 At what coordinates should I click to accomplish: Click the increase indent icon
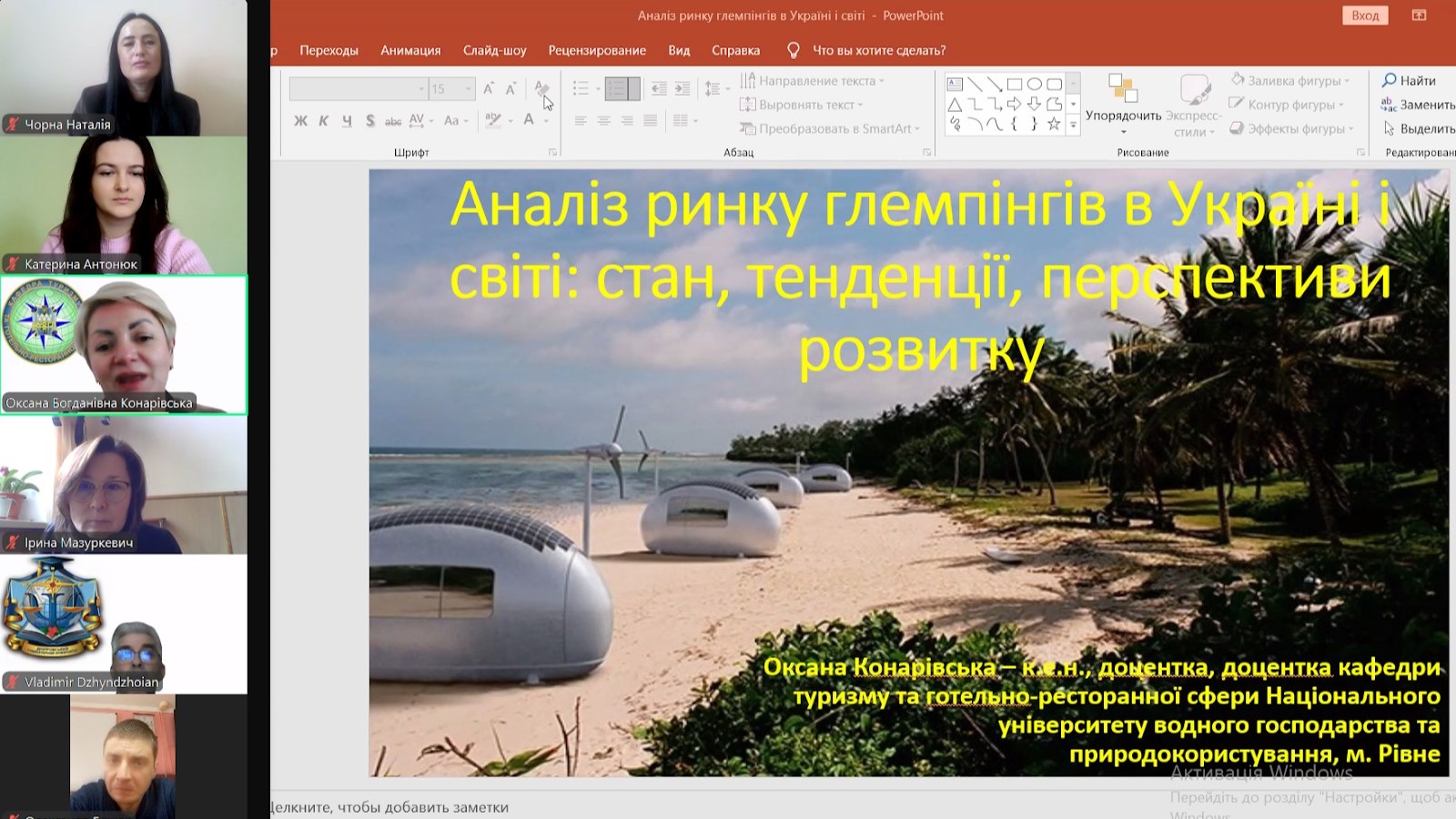point(682,88)
